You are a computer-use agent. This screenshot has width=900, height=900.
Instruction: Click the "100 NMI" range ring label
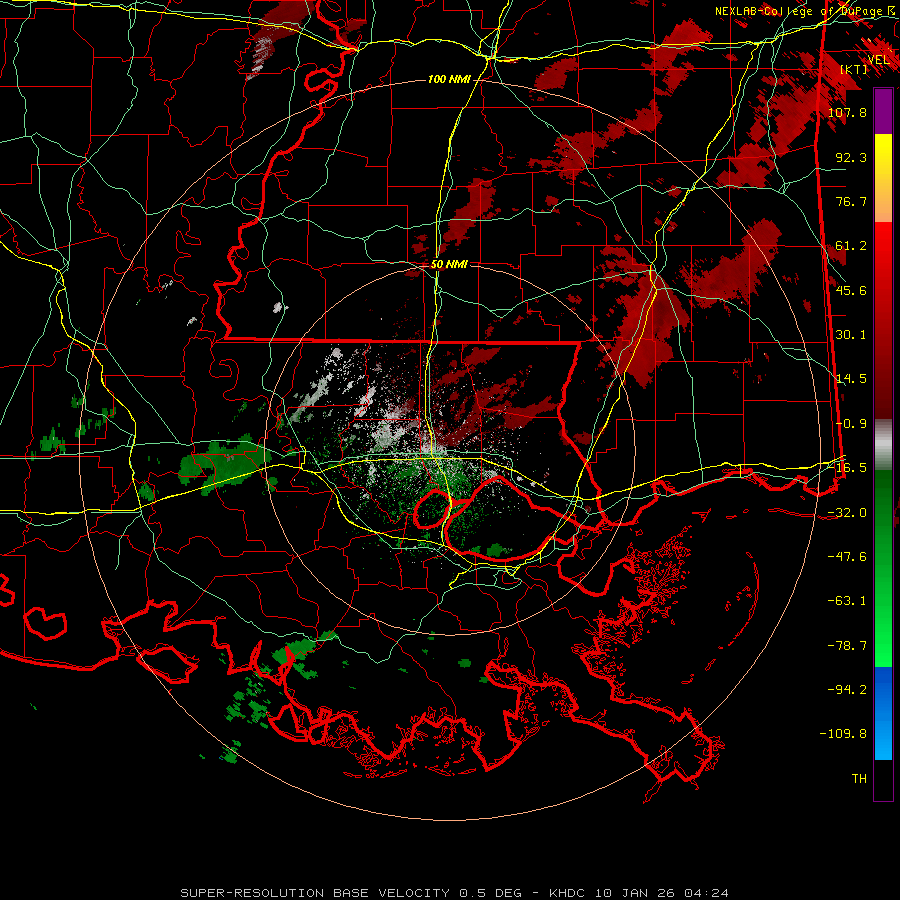click(449, 79)
